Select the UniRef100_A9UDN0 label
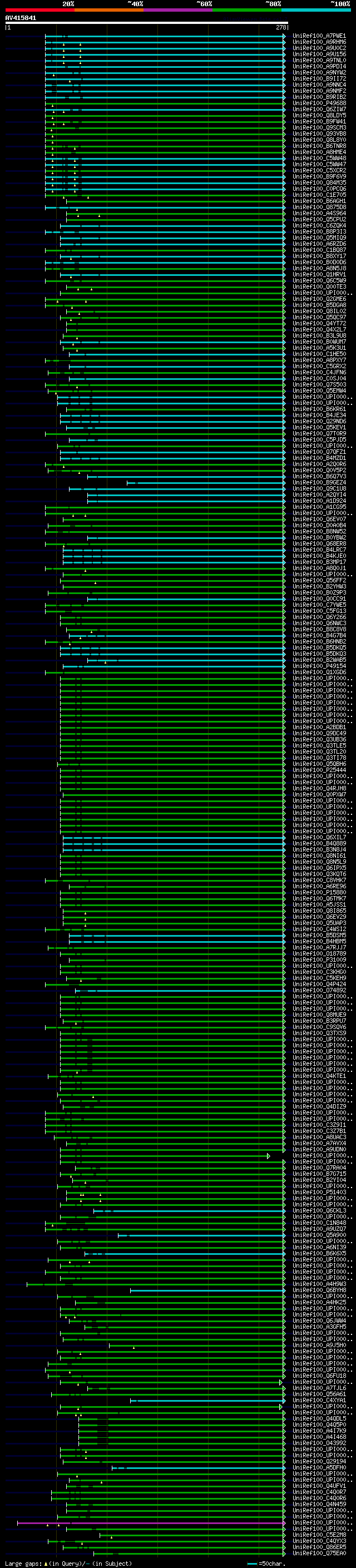 pos(319,1149)
